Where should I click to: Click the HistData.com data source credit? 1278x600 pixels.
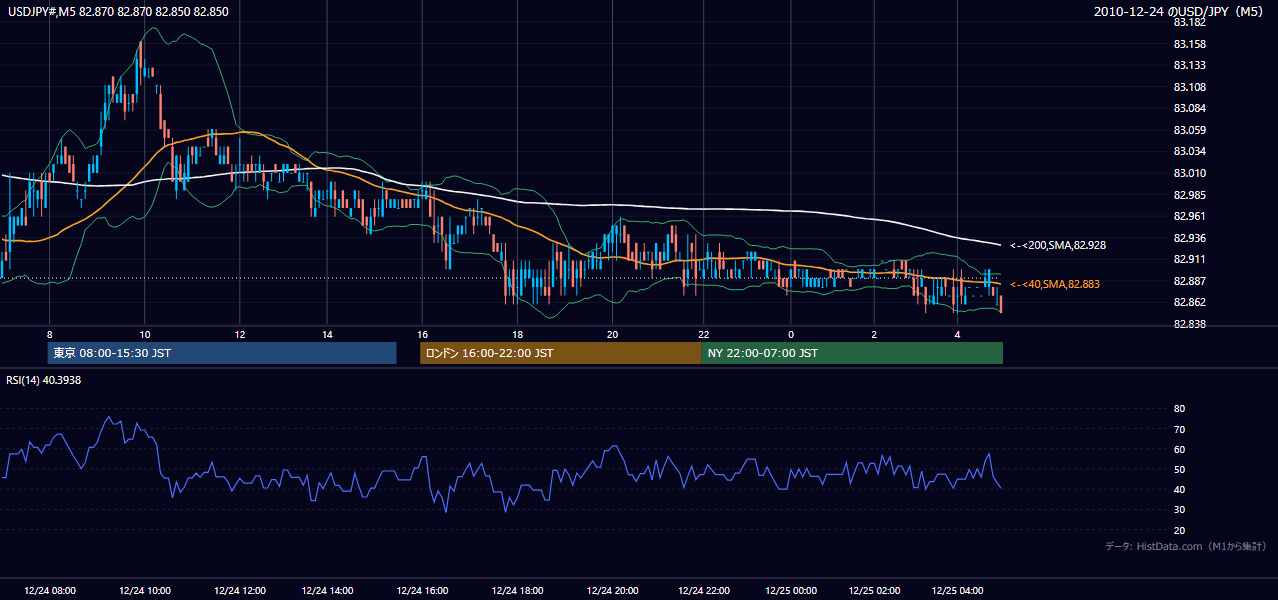tap(1186, 546)
